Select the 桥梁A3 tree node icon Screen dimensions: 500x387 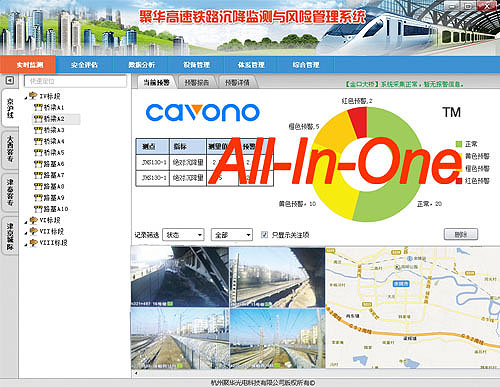(38, 130)
